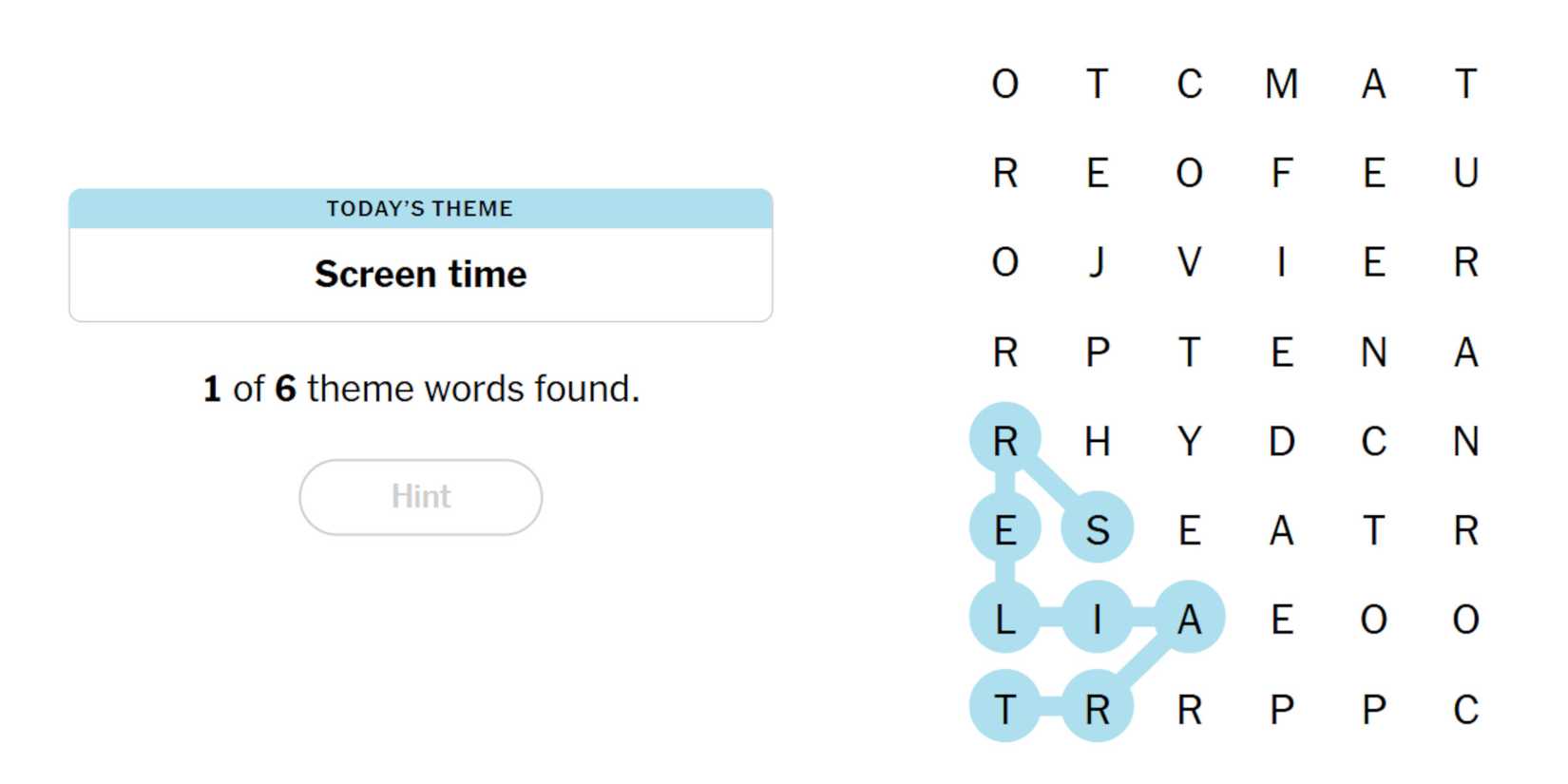1568x784 pixels.
Task: Select the highlighted letter T
Action: (1005, 709)
